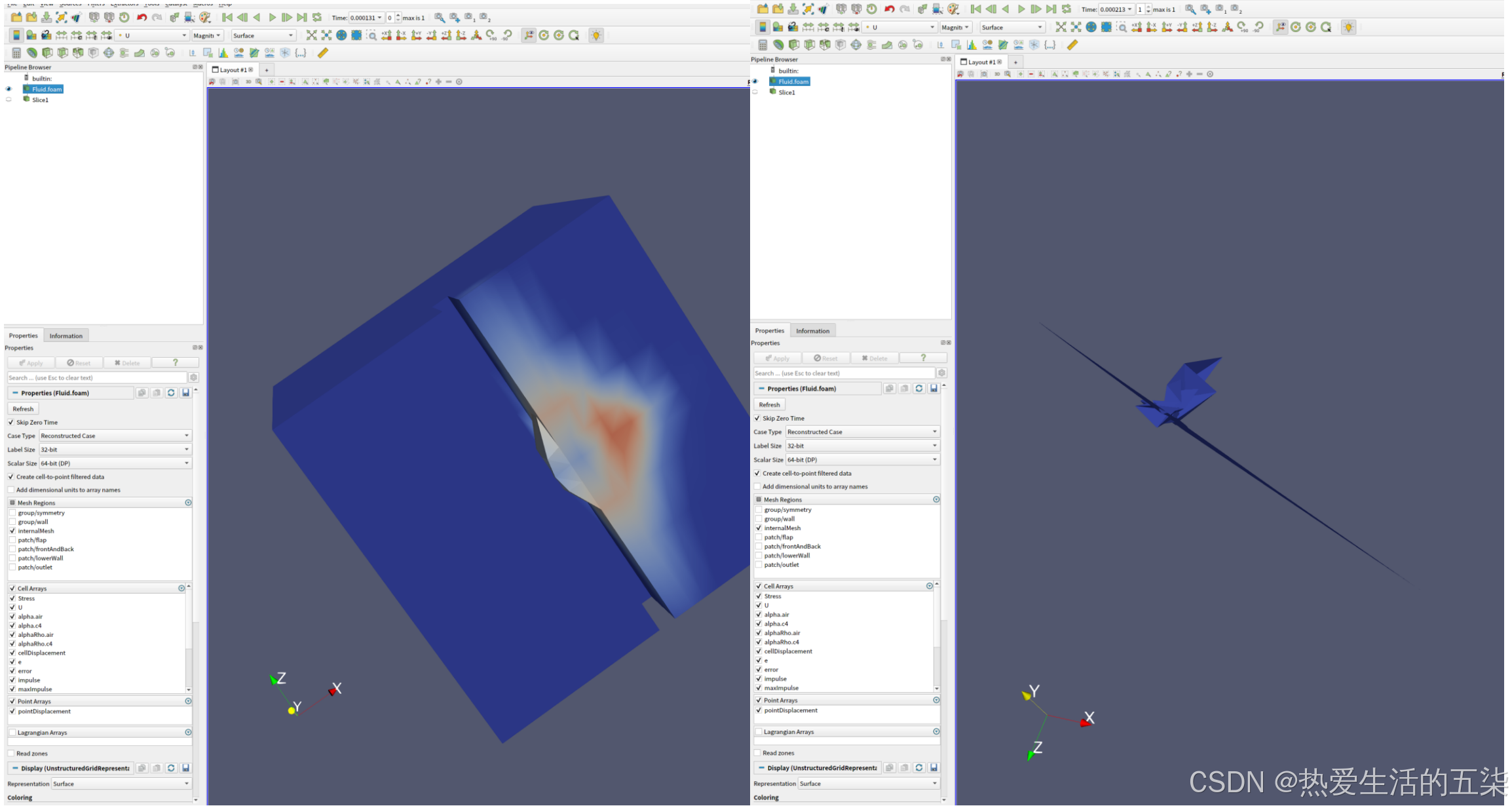Screen dimensions: 1512x808
Task: Open Case Type dropdown in the left panel
Action: pyautogui.click(x=115, y=436)
